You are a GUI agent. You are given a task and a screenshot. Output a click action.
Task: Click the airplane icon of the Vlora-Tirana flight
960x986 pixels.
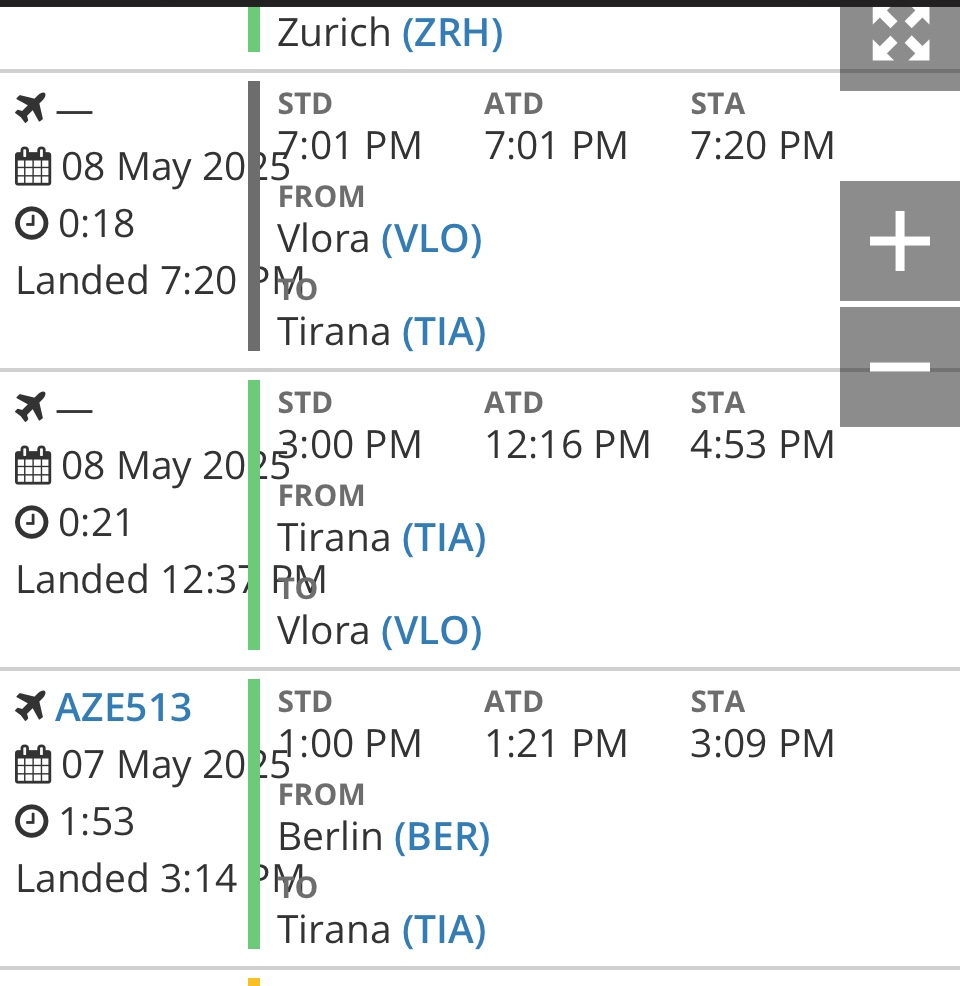[x=32, y=108]
